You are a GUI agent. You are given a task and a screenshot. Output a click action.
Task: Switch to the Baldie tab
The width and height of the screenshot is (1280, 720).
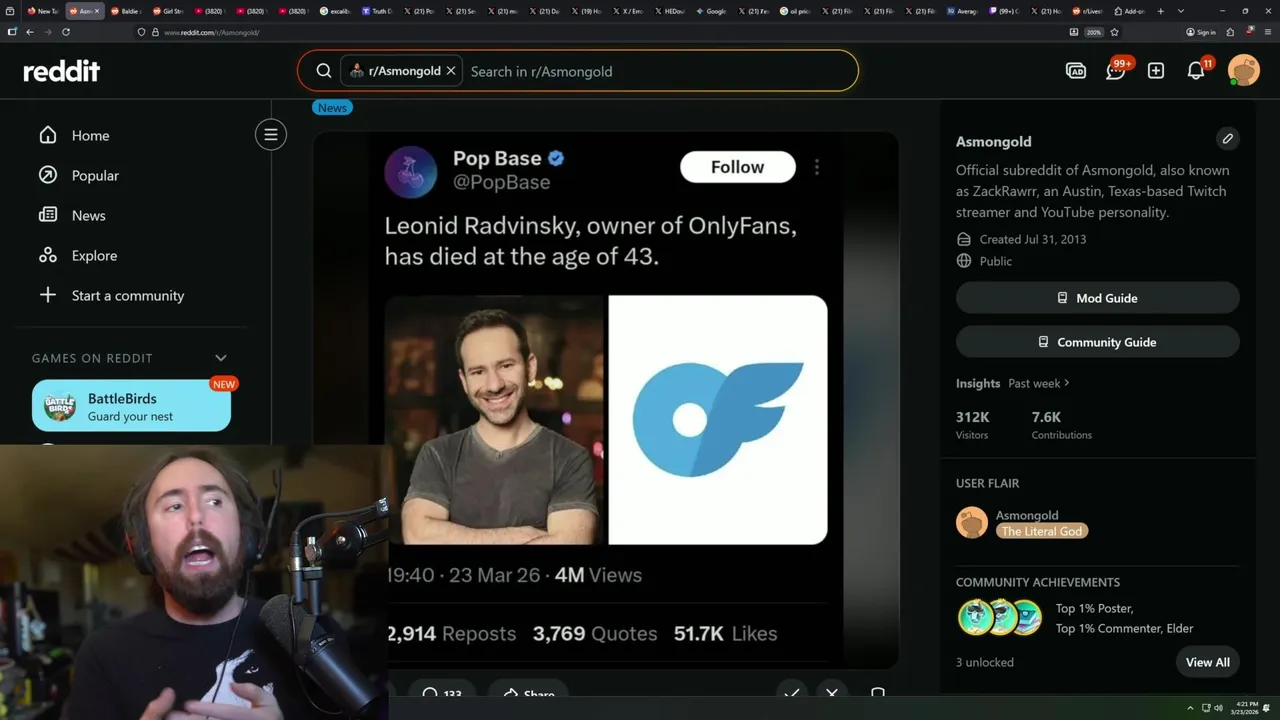(x=127, y=11)
